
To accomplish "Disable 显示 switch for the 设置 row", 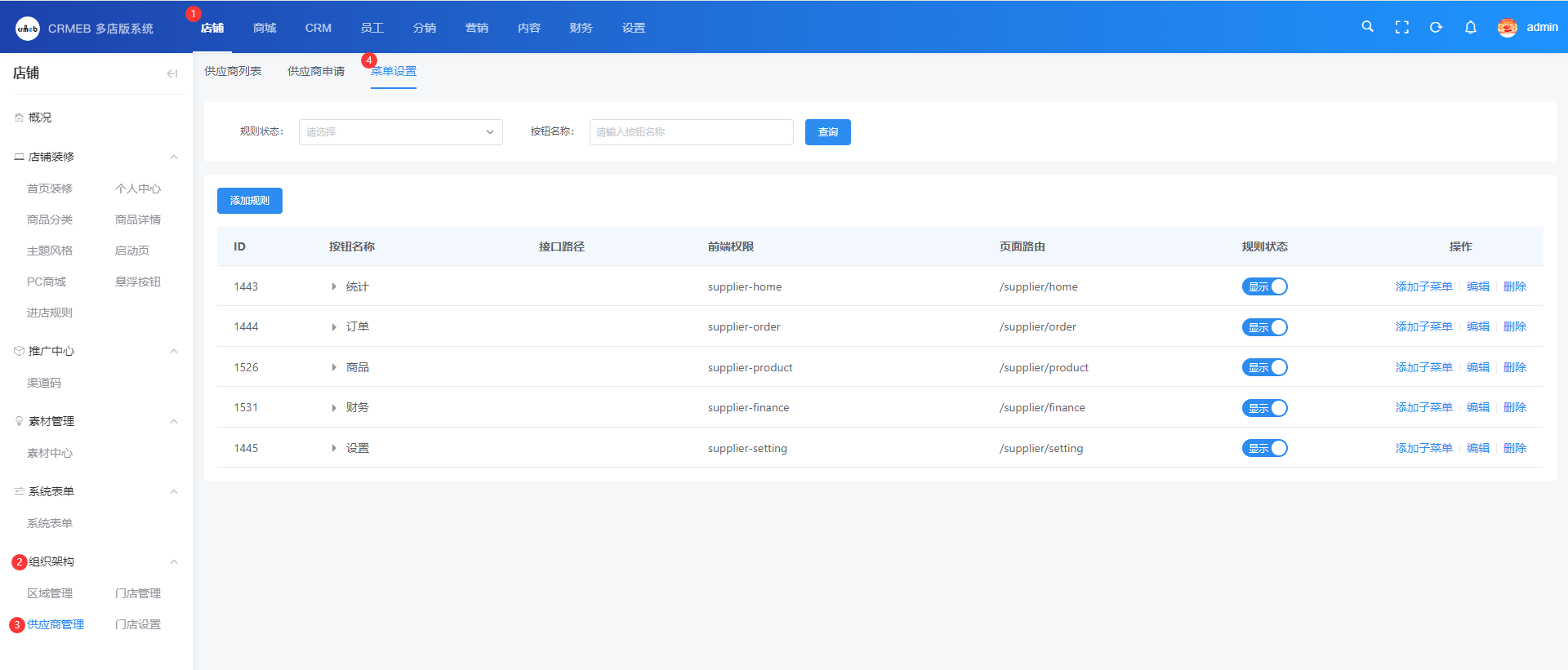I will [1264, 448].
